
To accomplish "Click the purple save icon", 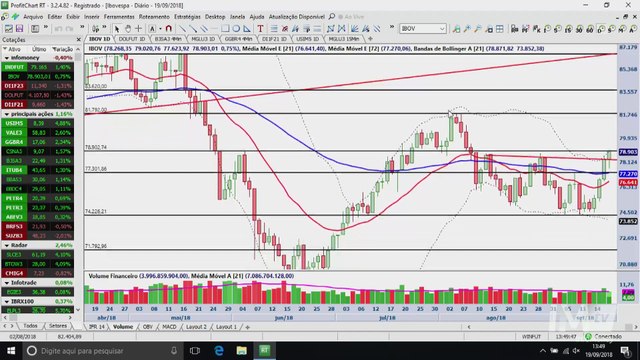I will [19, 29].
